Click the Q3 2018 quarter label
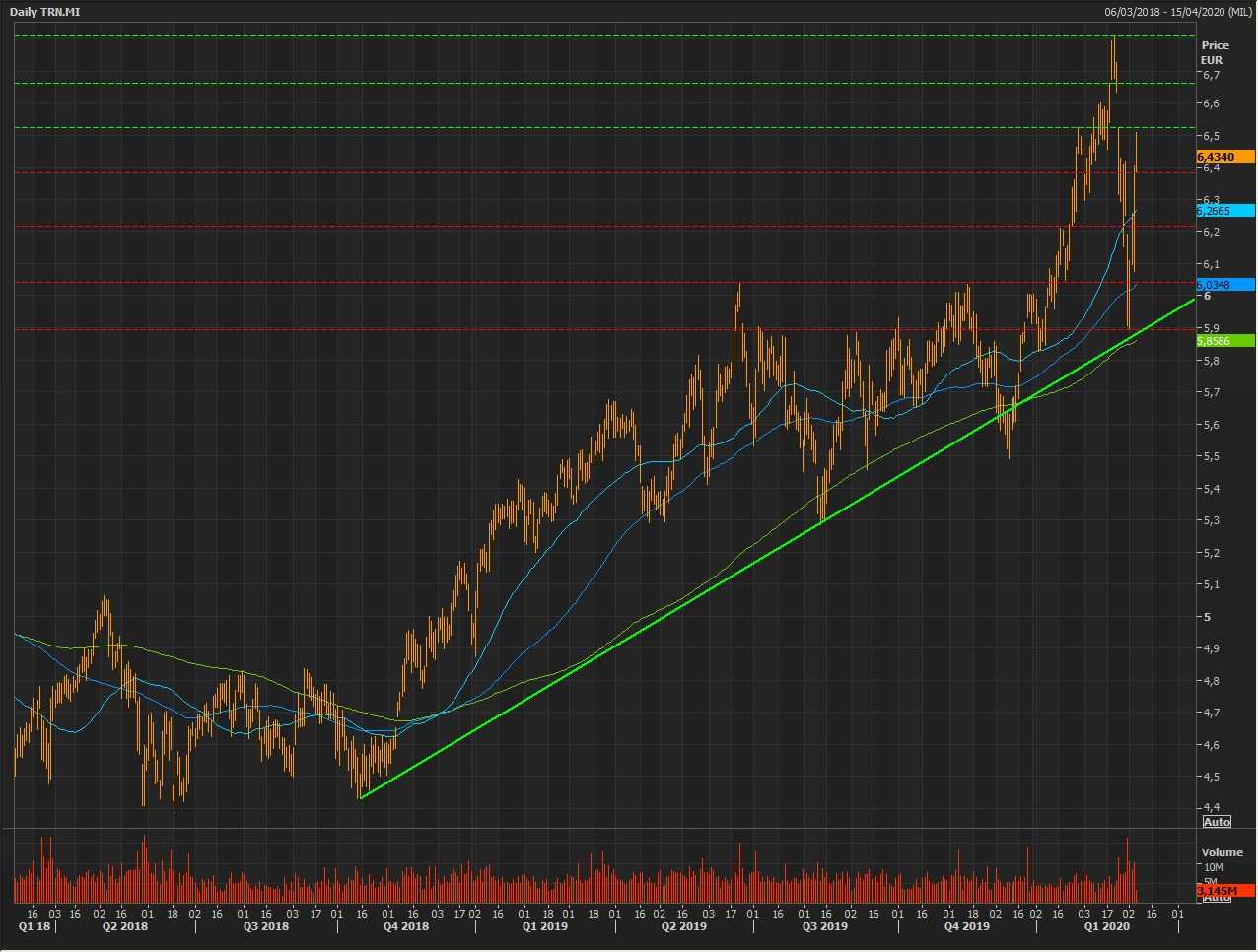Viewport: 1258px width, 952px height. [x=266, y=927]
